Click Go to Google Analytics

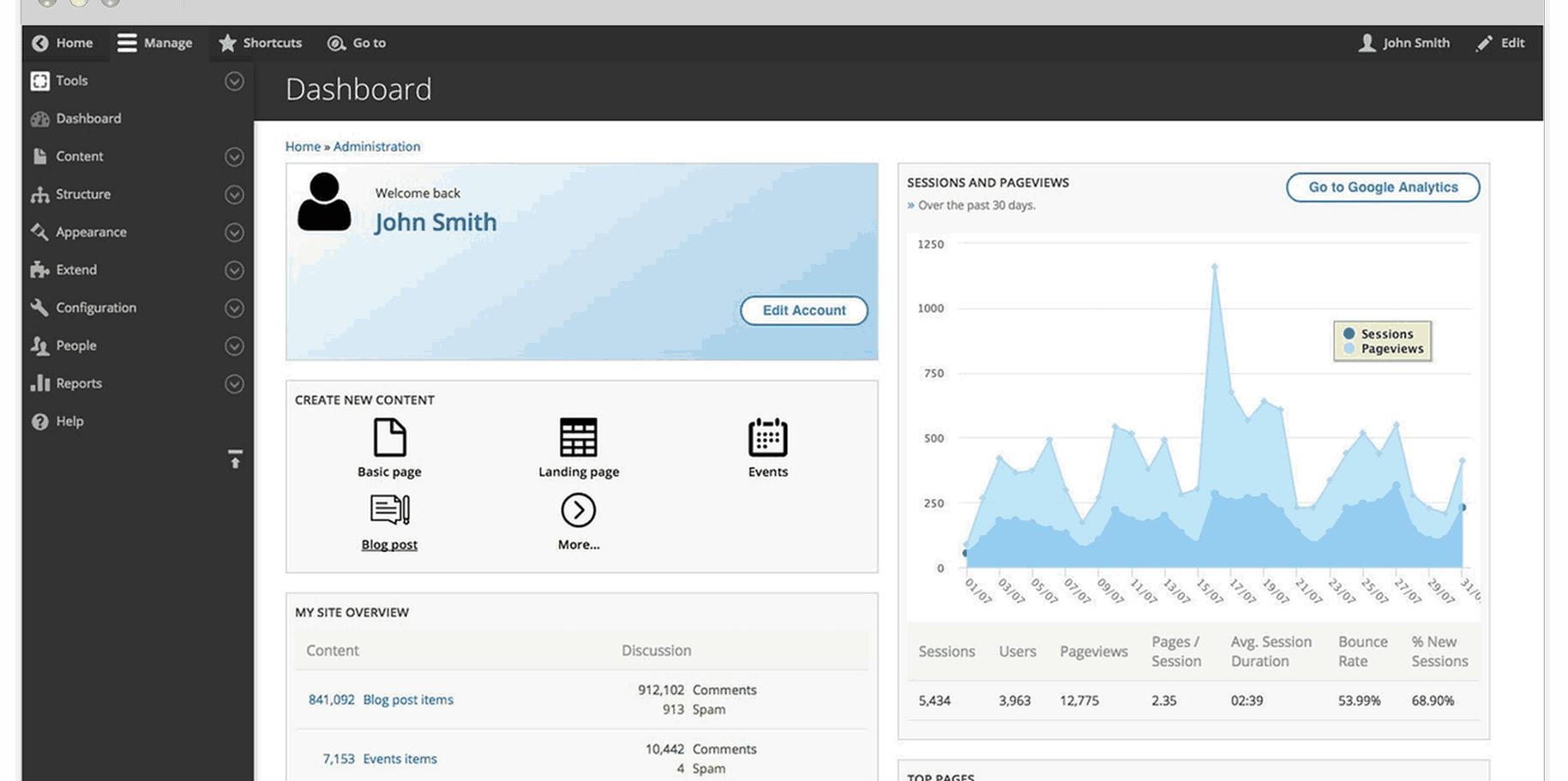[x=1382, y=187]
